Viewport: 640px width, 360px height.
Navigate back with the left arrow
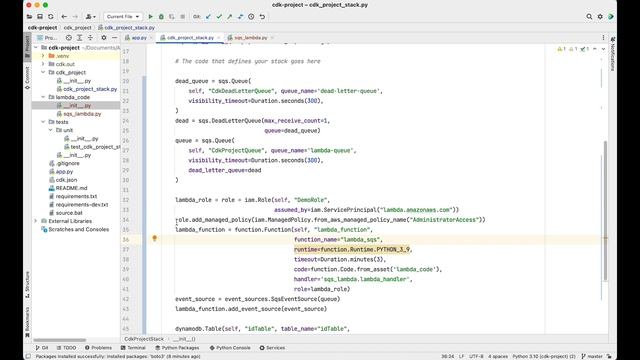click(x=64, y=17)
